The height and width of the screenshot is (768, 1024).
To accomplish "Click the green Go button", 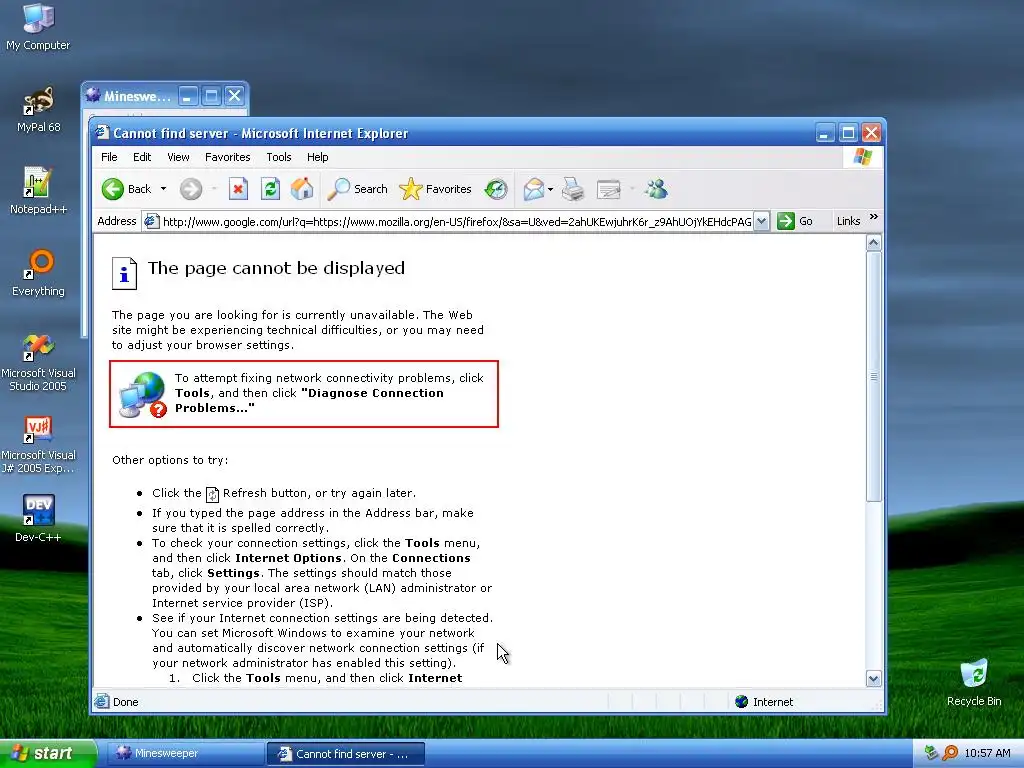I will pos(795,221).
